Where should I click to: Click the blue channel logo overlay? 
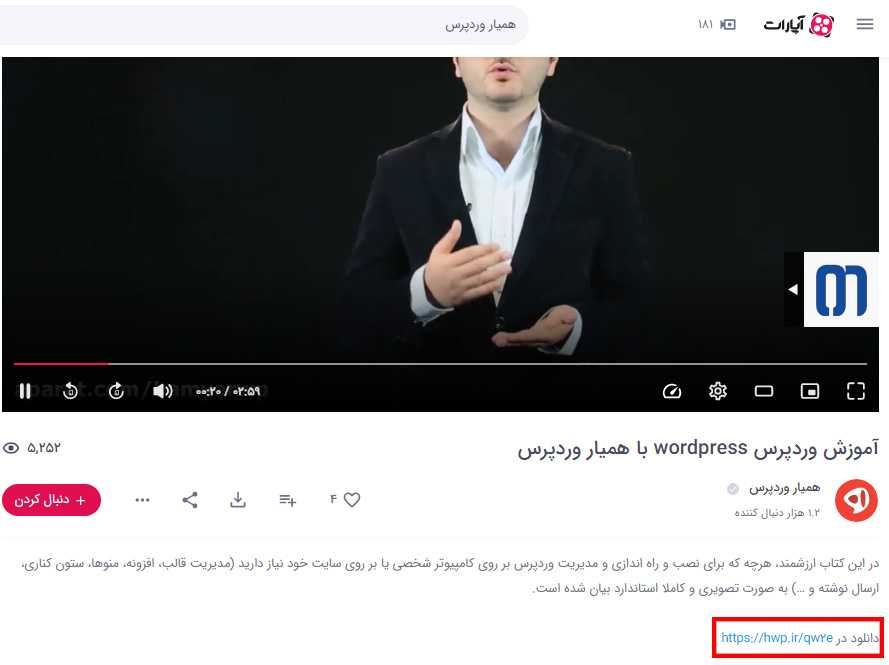click(x=841, y=290)
